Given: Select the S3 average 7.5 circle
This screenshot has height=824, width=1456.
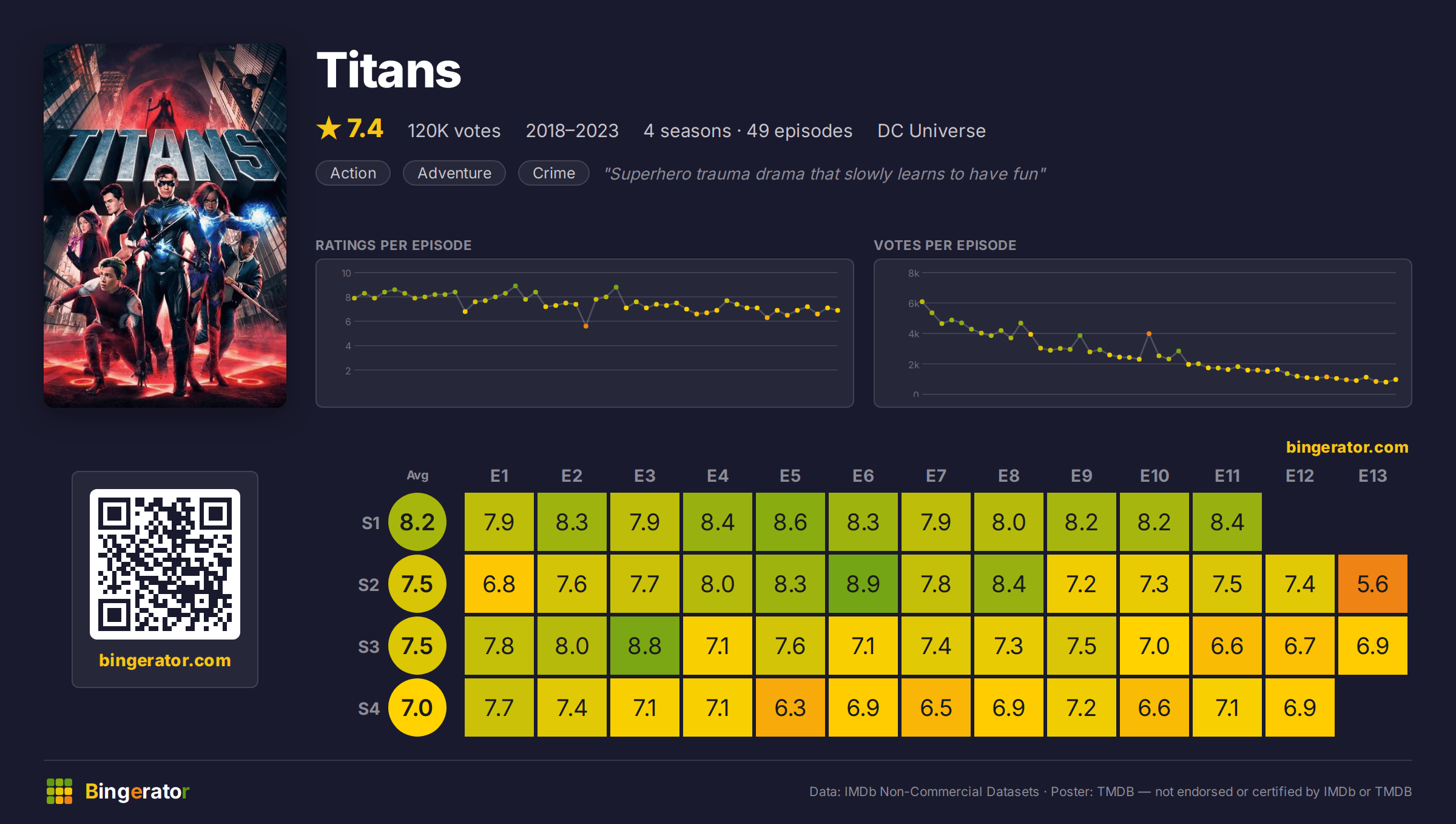Looking at the screenshot, I should (x=417, y=646).
